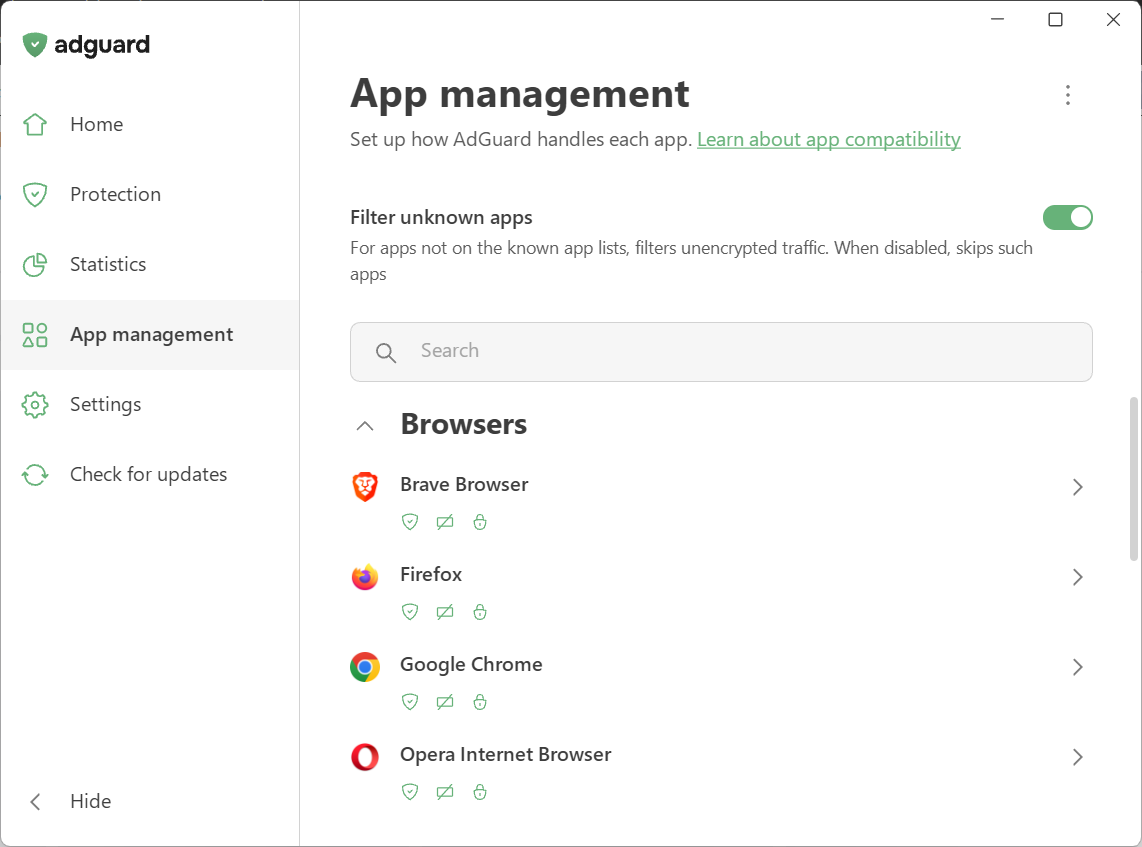Image resolution: width=1142 pixels, height=847 pixels.
Task: Click the Statistics pie chart icon
Action: coord(35,264)
